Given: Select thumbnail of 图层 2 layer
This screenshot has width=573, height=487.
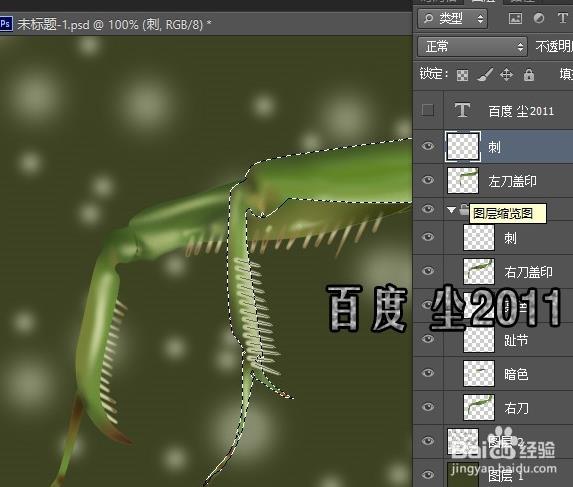Looking at the screenshot, I should point(463,441).
